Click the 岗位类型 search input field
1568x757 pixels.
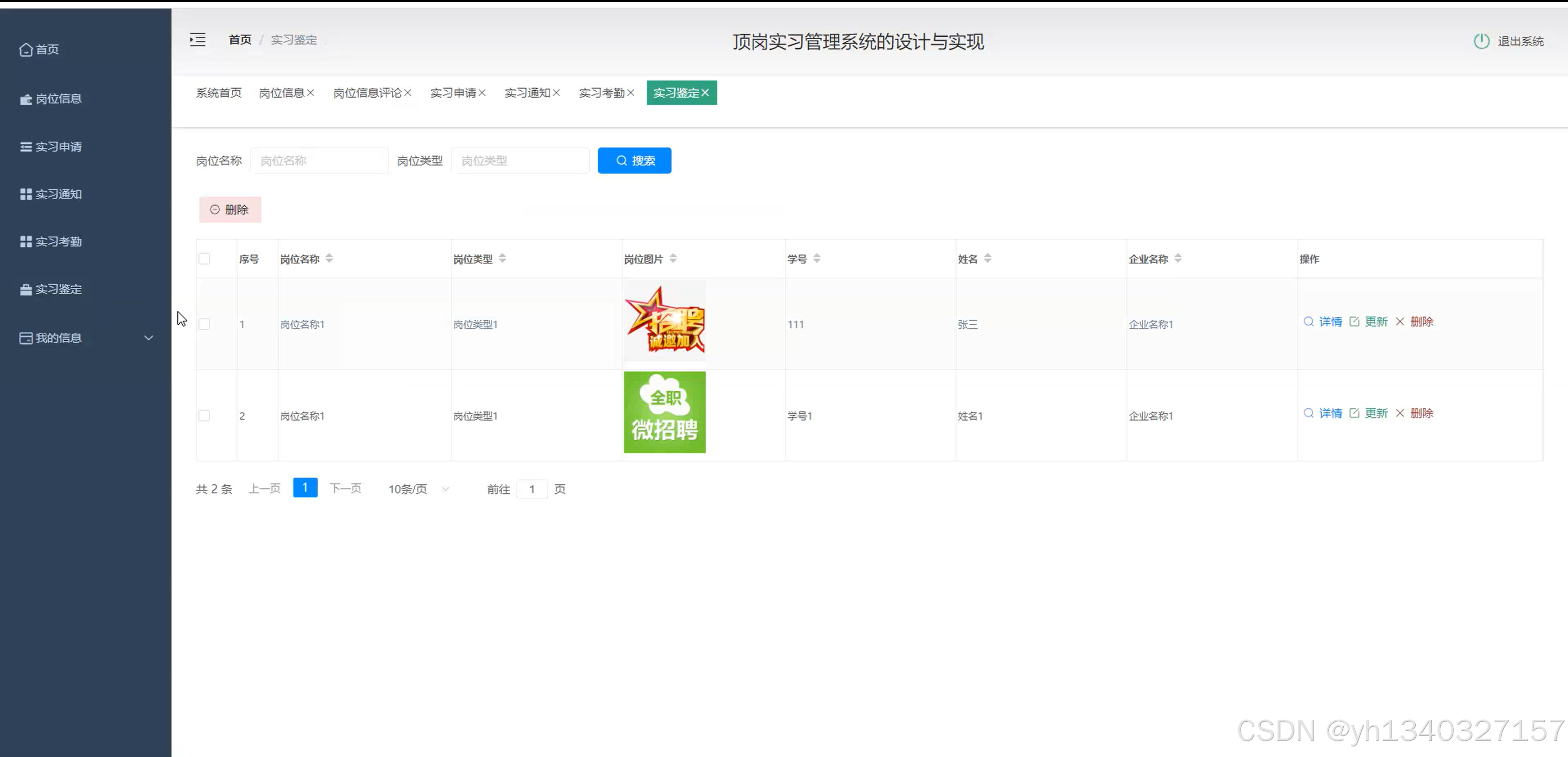[520, 161]
